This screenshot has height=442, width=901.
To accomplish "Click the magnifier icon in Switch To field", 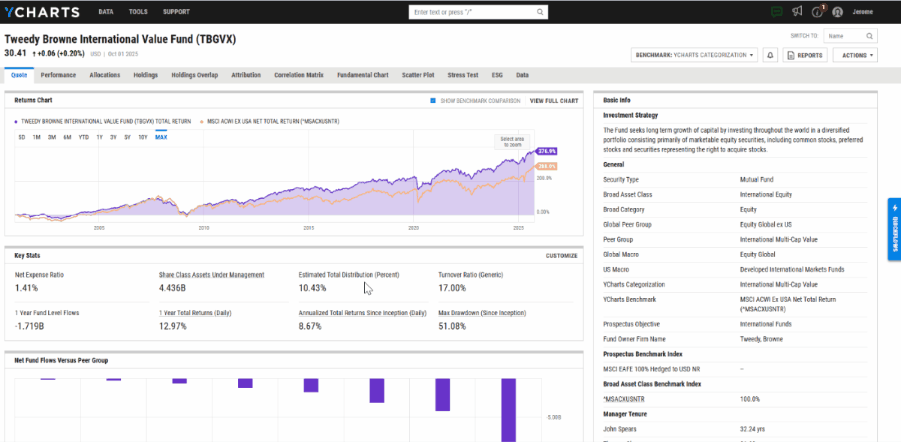I will pos(869,35).
